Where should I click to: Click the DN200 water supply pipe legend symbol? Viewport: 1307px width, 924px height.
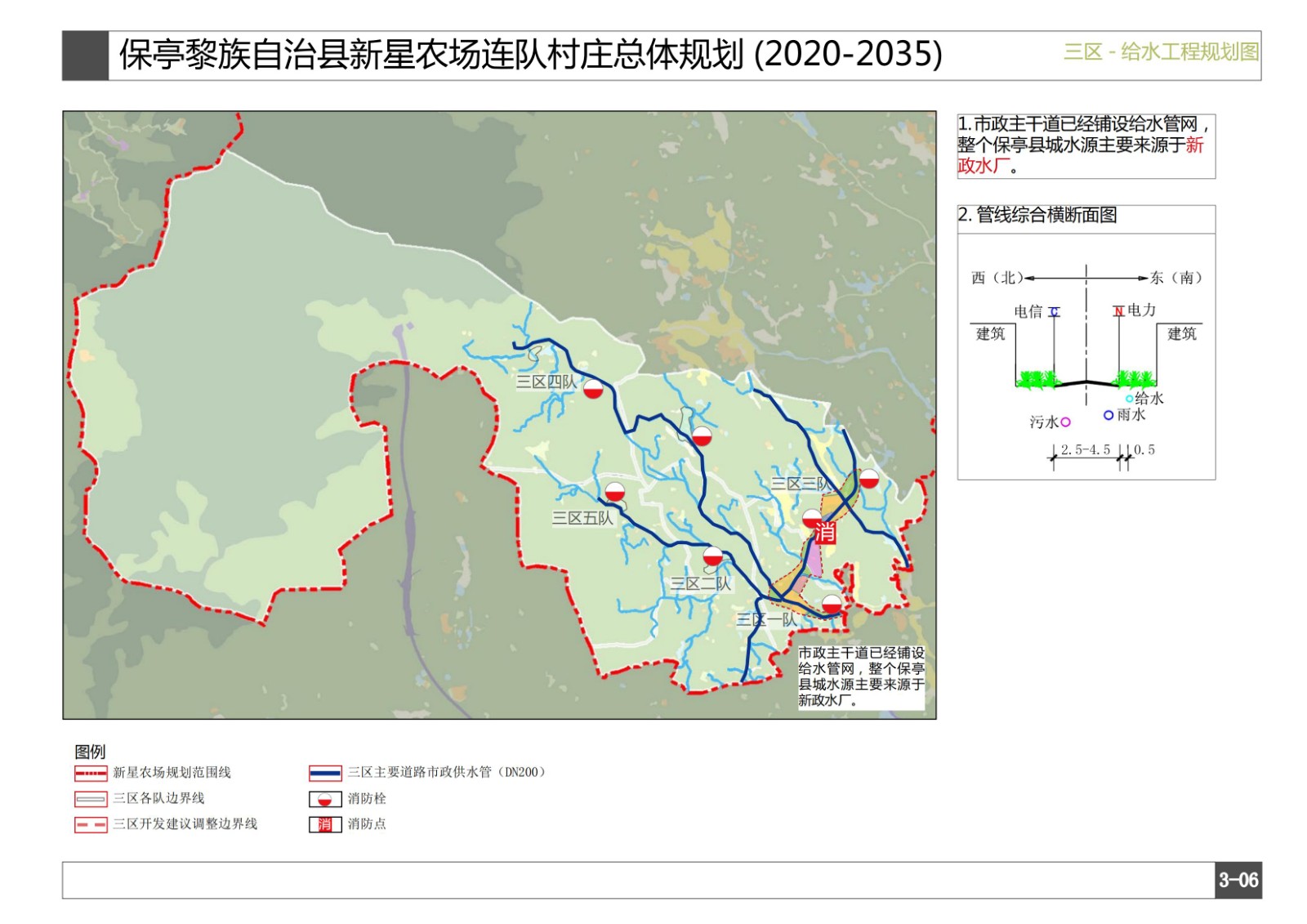[x=324, y=773]
